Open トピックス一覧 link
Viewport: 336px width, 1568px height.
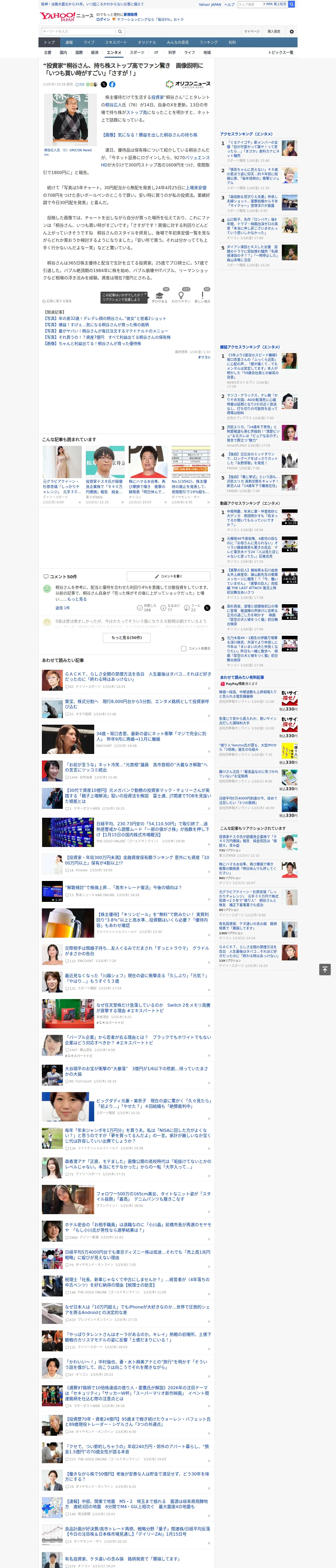[x=281, y=52]
